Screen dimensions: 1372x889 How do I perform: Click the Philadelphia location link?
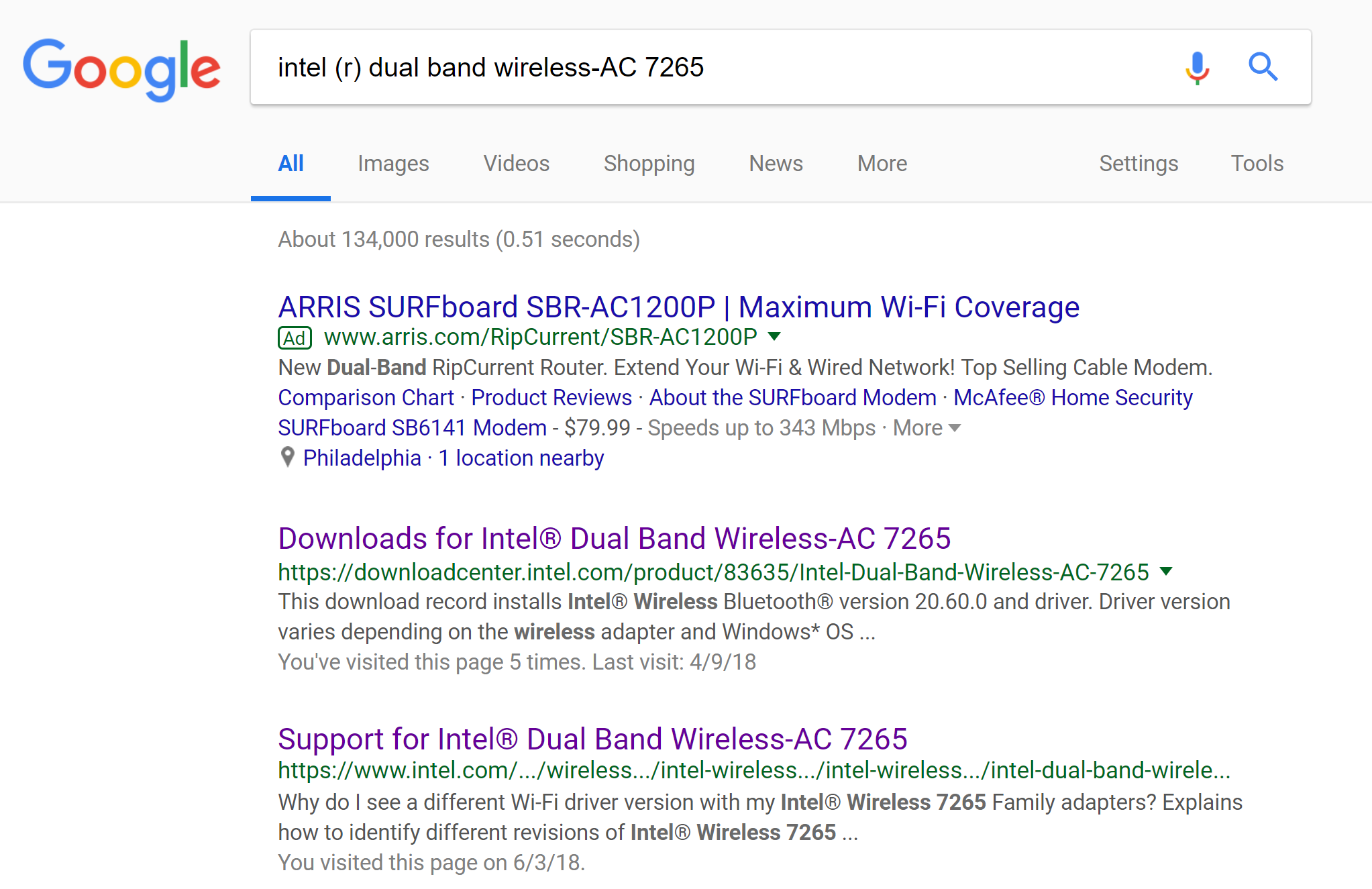click(x=362, y=458)
